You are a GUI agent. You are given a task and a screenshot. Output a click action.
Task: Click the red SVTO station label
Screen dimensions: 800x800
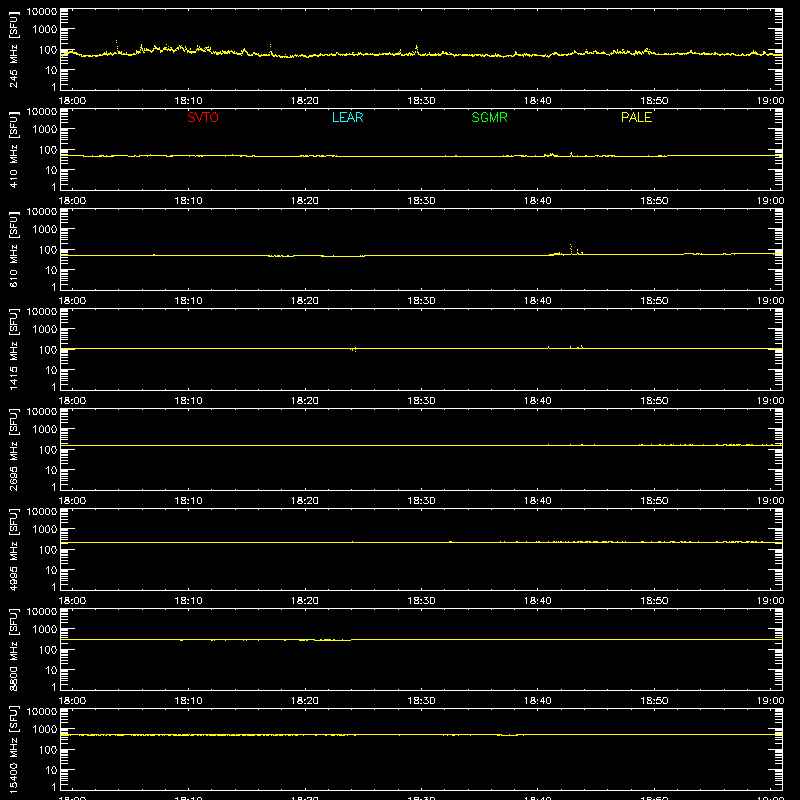click(x=203, y=117)
